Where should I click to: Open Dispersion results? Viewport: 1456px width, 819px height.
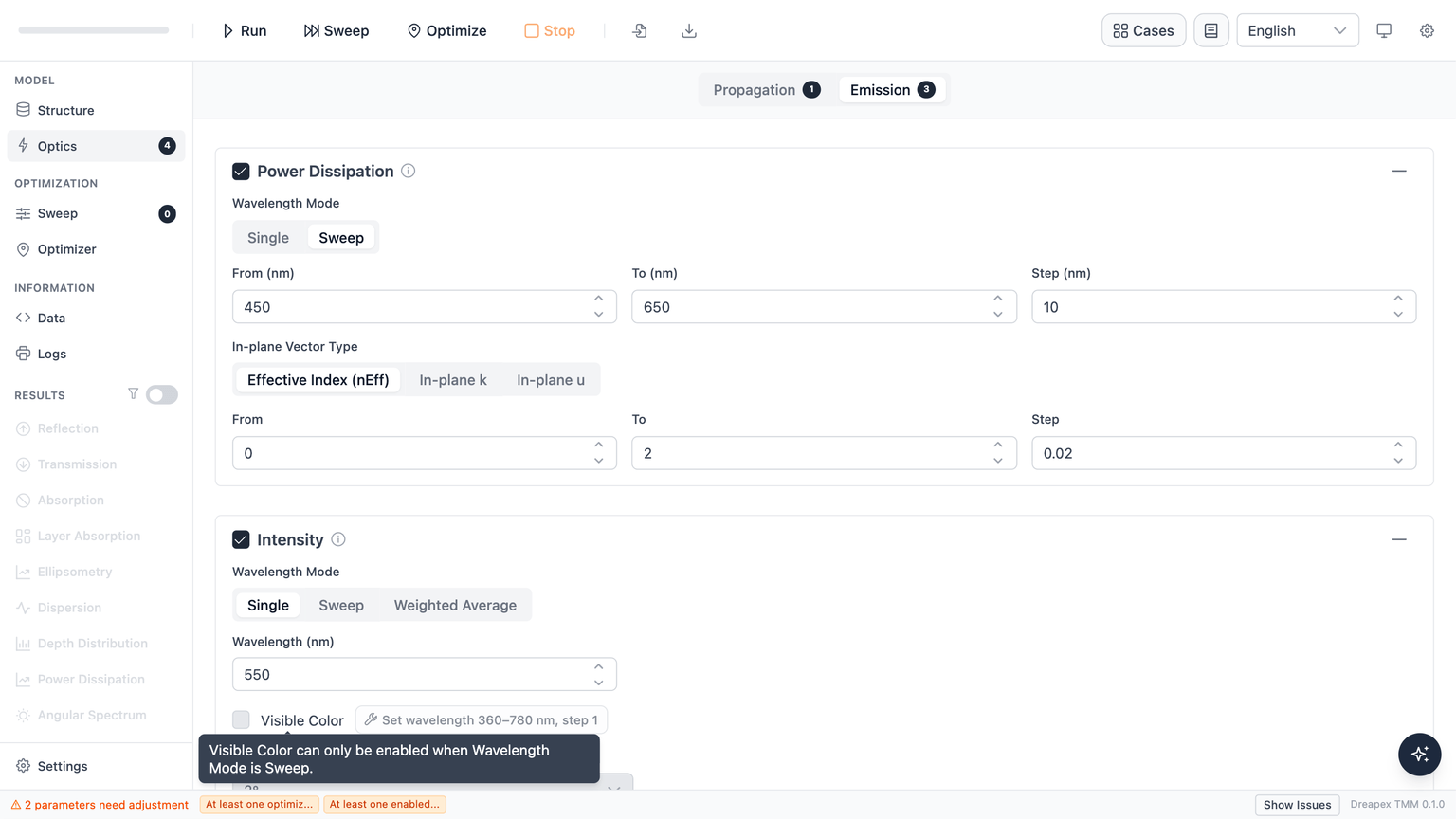click(x=96, y=608)
